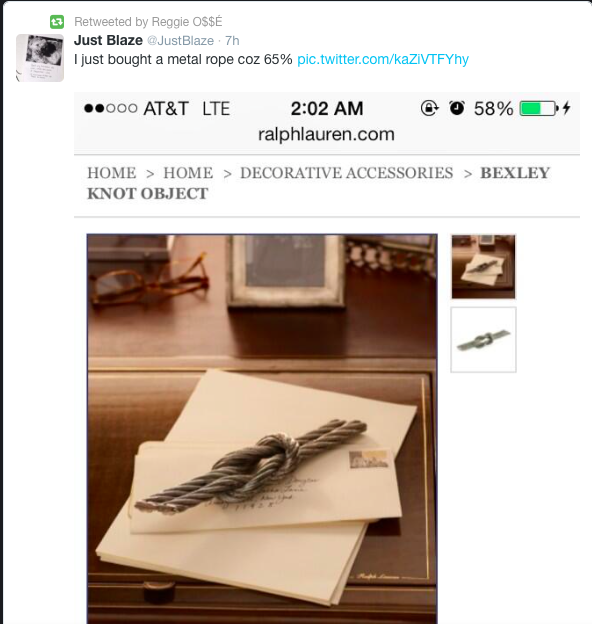Go to the second HOME breadcrumb
Image resolution: width=592 pixels, height=624 pixels.
pos(188,173)
